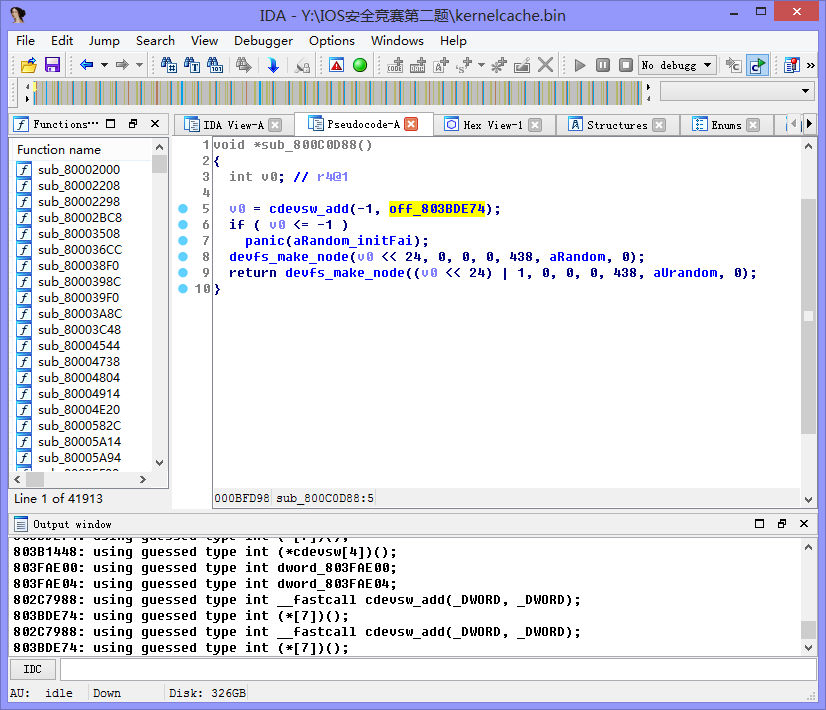This screenshot has width=826, height=710.
Task: Open a file using the folder icon
Action: pyautogui.click(x=29, y=65)
